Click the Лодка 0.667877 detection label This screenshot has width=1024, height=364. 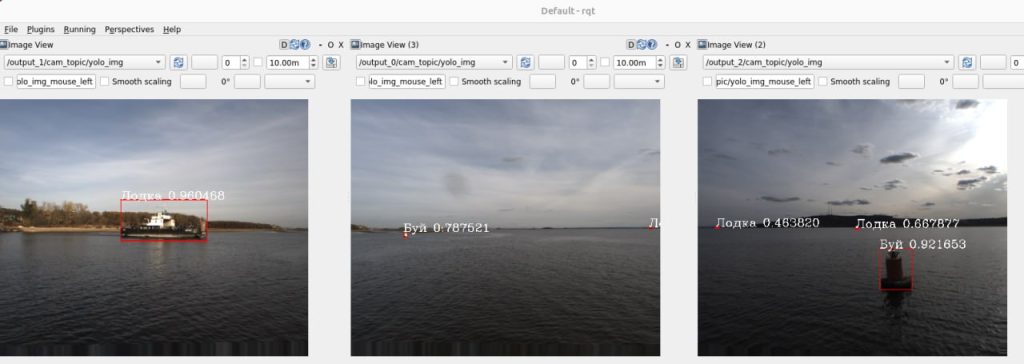coord(907,224)
